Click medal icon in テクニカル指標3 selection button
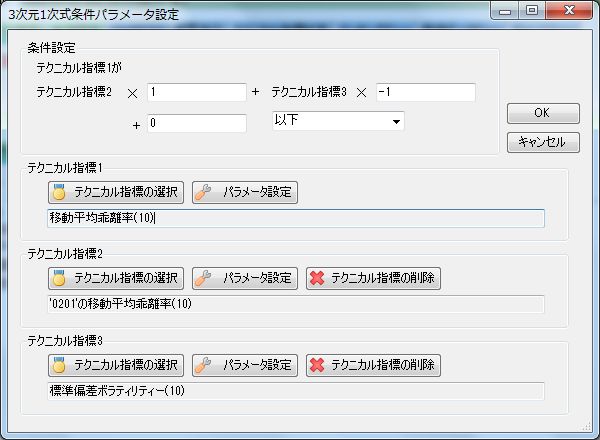The image size is (600, 440). click(59, 365)
